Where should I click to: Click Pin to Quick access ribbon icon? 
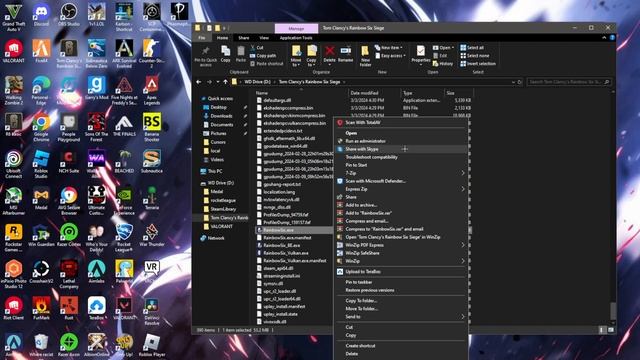point(206,56)
